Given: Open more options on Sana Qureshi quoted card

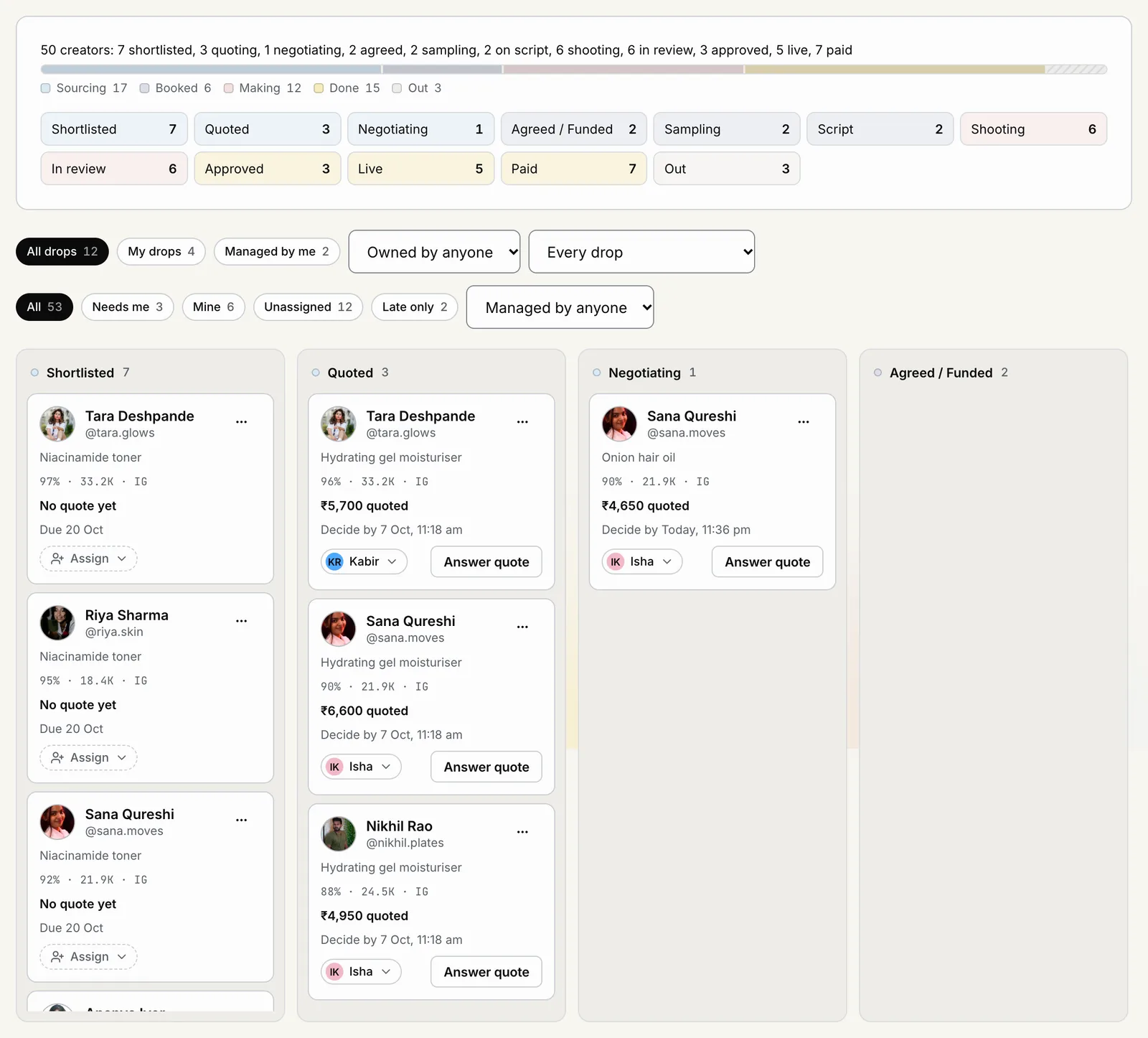Looking at the screenshot, I should pos(522,627).
